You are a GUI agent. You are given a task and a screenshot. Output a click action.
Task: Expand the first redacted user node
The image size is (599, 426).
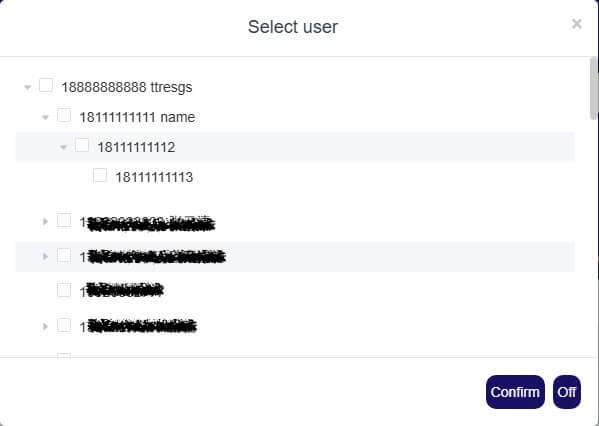(45, 221)
